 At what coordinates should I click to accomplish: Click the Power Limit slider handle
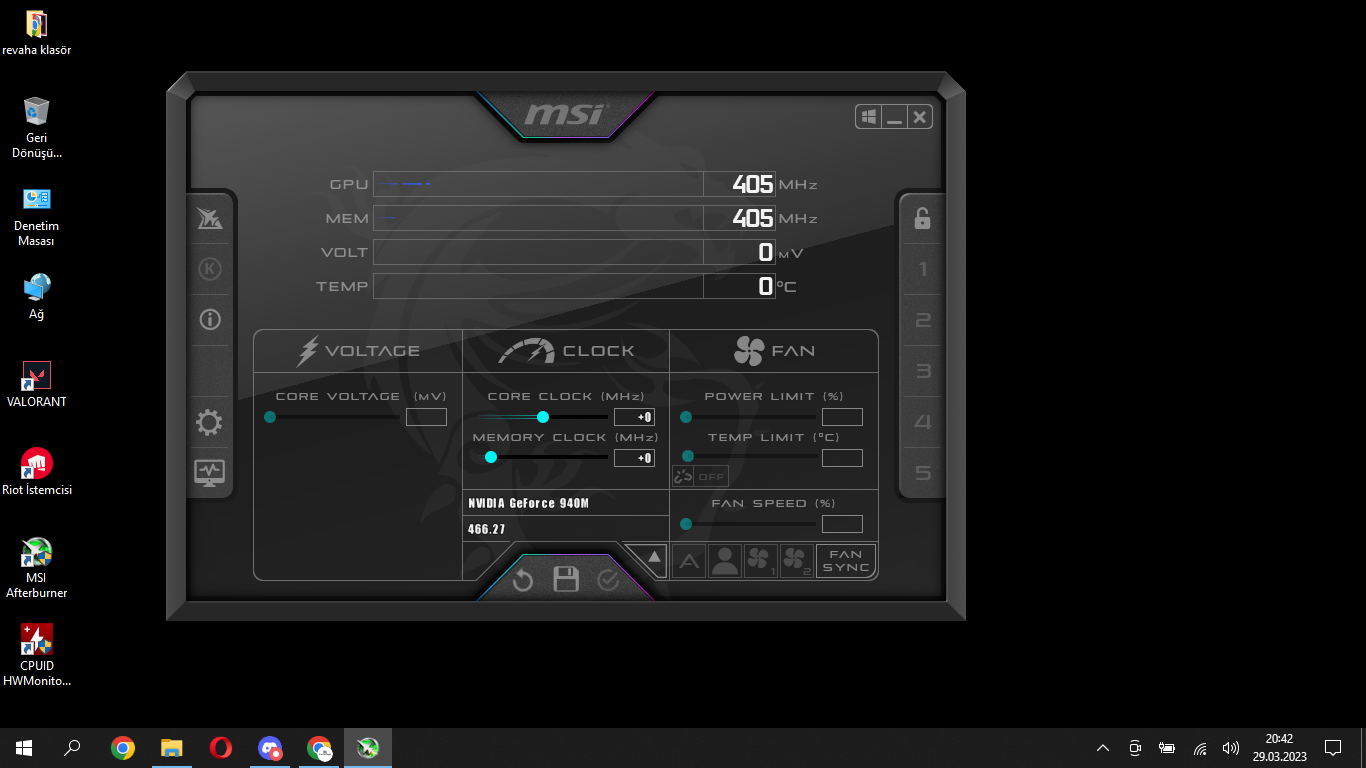pos(686,417)
